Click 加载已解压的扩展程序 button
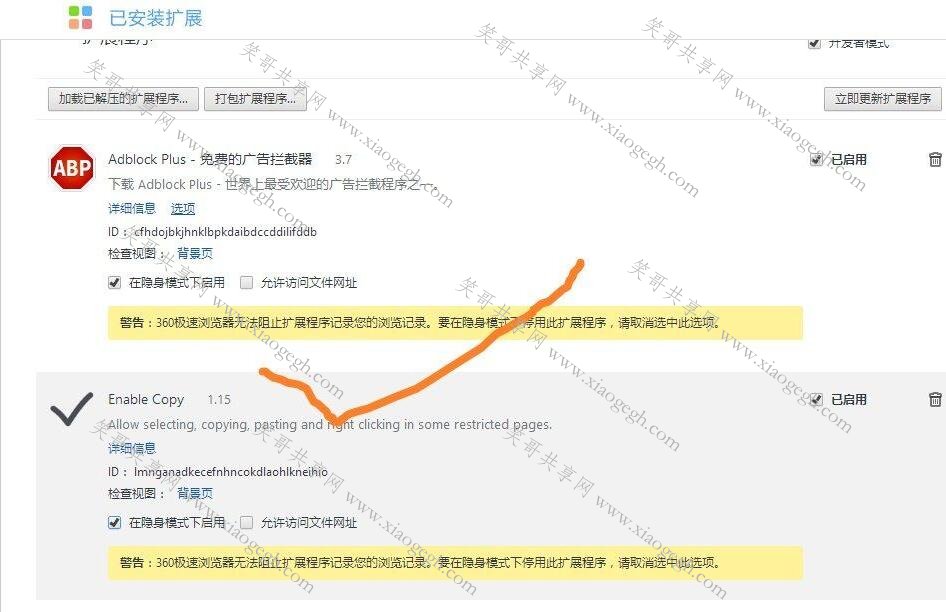 124,98
